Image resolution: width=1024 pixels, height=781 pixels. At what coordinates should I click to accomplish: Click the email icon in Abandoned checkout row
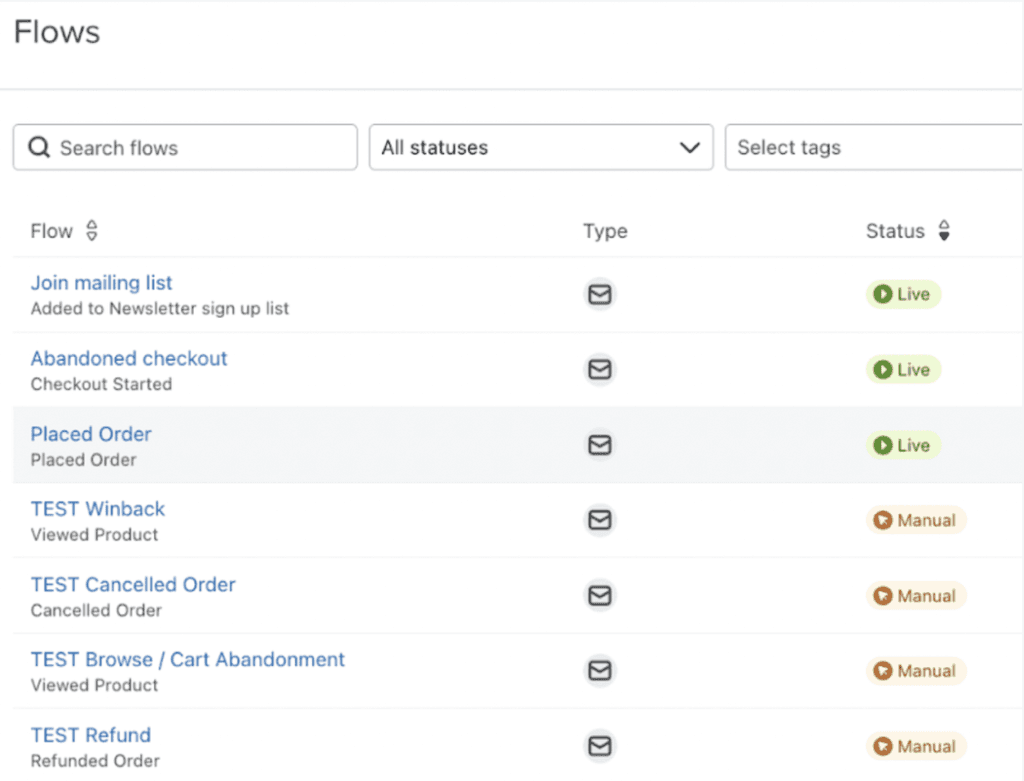coord(599,370)
